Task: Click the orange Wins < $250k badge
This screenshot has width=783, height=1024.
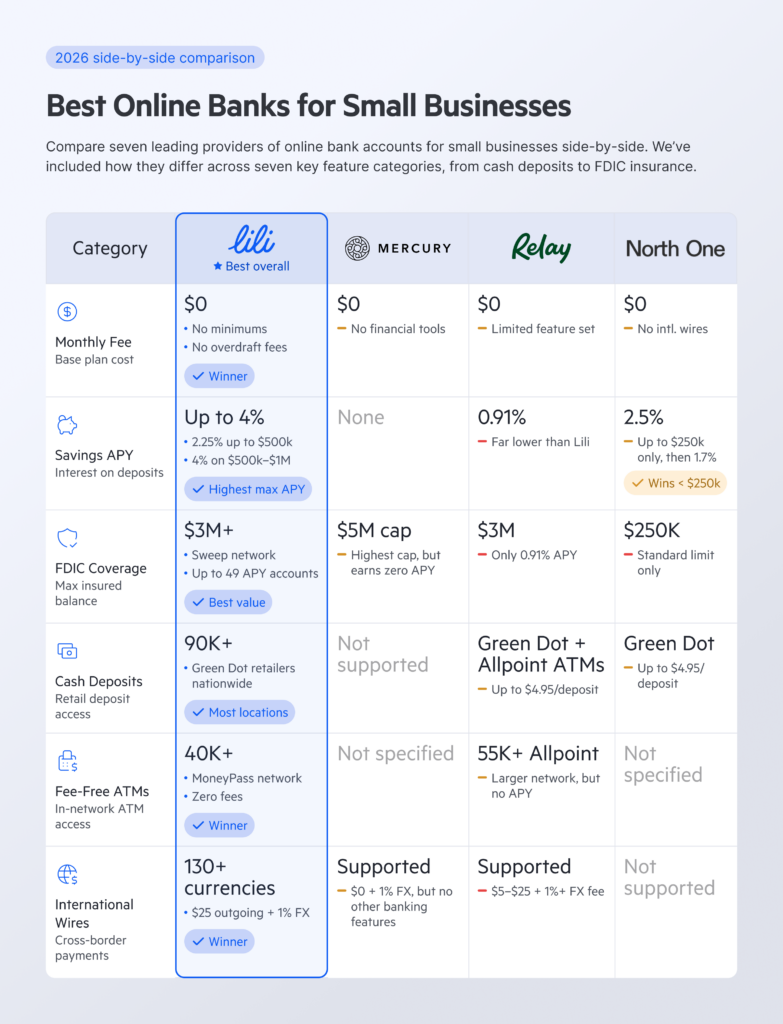Action: pos(675,483)
